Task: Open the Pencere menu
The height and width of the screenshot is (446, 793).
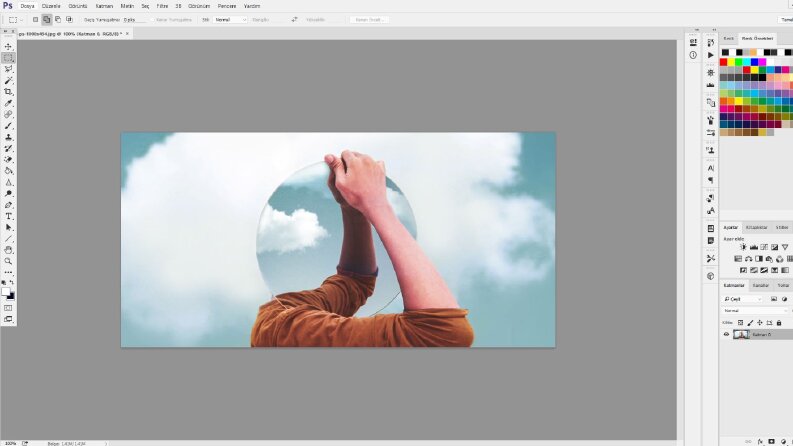Action: click(x=227, y=6)
